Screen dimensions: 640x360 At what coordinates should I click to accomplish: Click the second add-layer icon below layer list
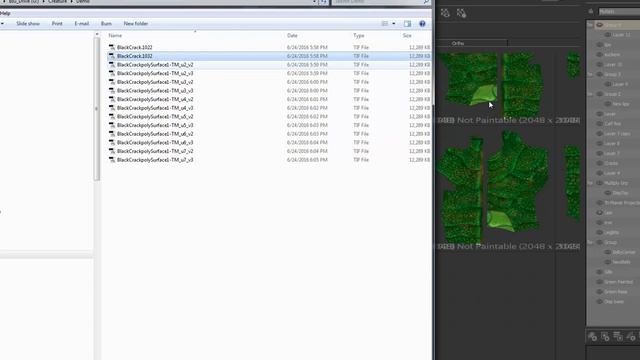605,336
